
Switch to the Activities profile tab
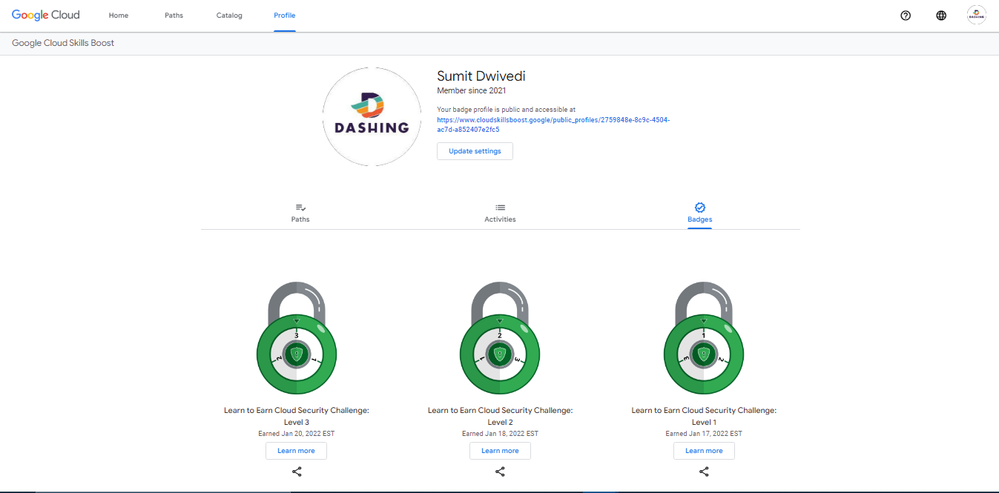coord(500,213)
